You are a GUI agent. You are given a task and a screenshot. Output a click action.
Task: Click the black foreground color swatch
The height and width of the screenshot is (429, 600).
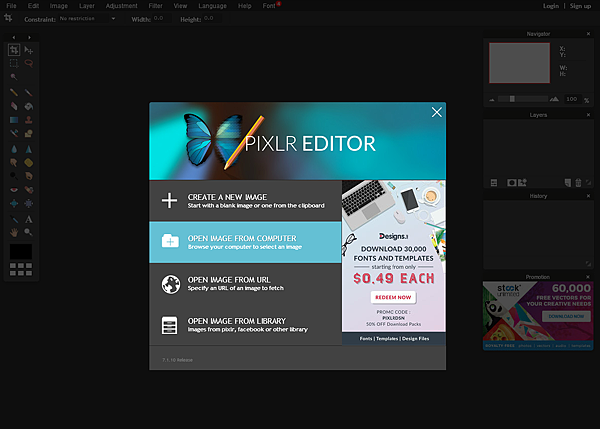point(21,252)
